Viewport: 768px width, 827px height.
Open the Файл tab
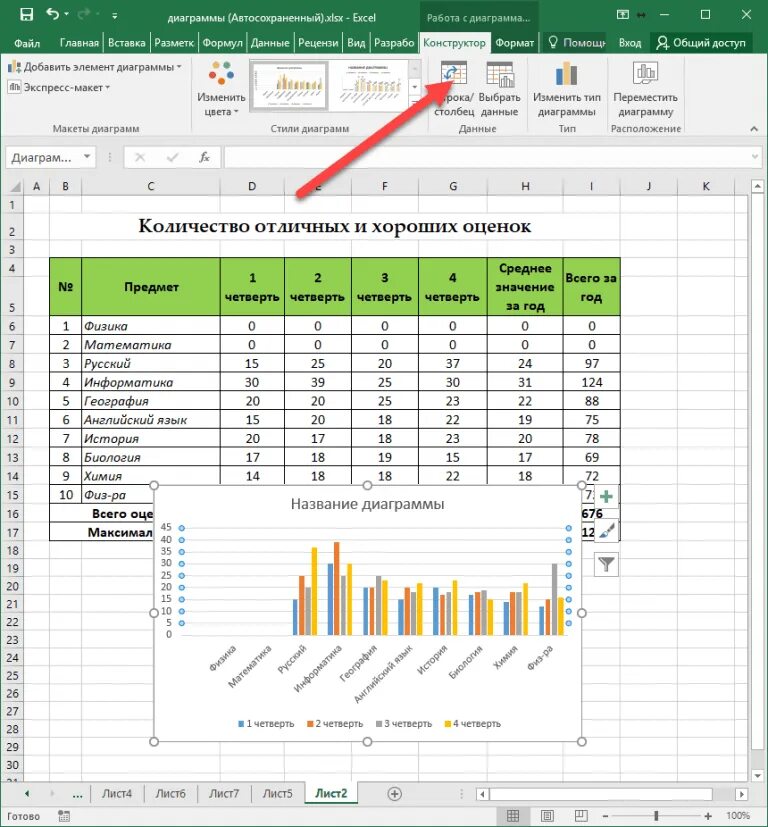click(27, 43)
